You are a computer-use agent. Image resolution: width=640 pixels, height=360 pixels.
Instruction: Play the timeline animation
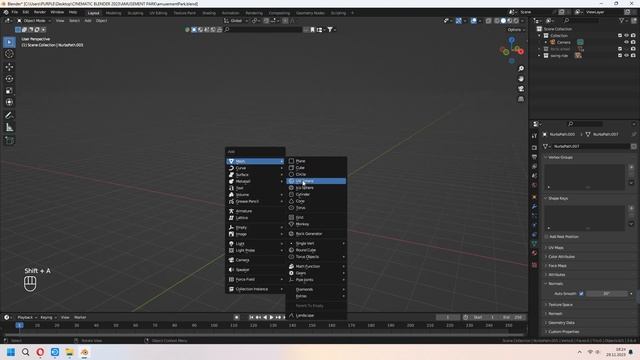coord(271,317)
